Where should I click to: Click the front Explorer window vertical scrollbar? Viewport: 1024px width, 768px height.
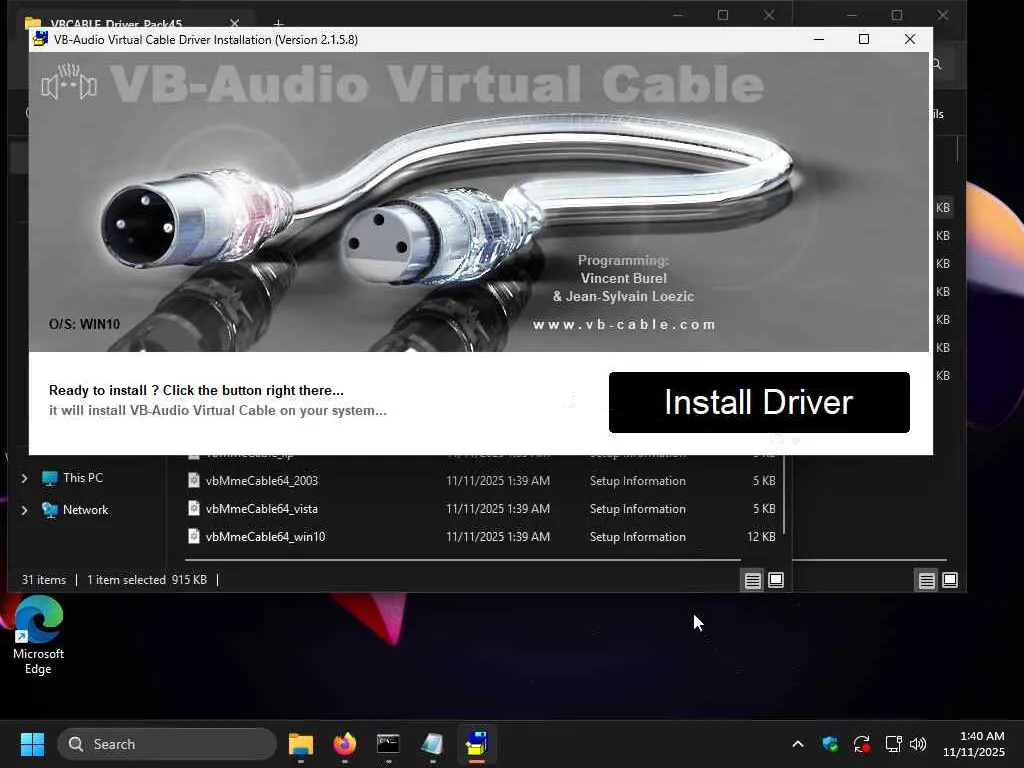[x=784, y=494]
